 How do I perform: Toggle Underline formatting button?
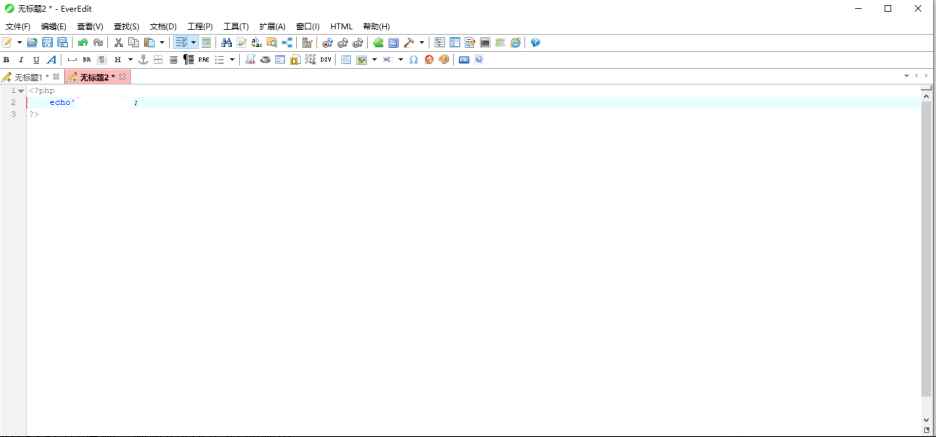point(35,60)
